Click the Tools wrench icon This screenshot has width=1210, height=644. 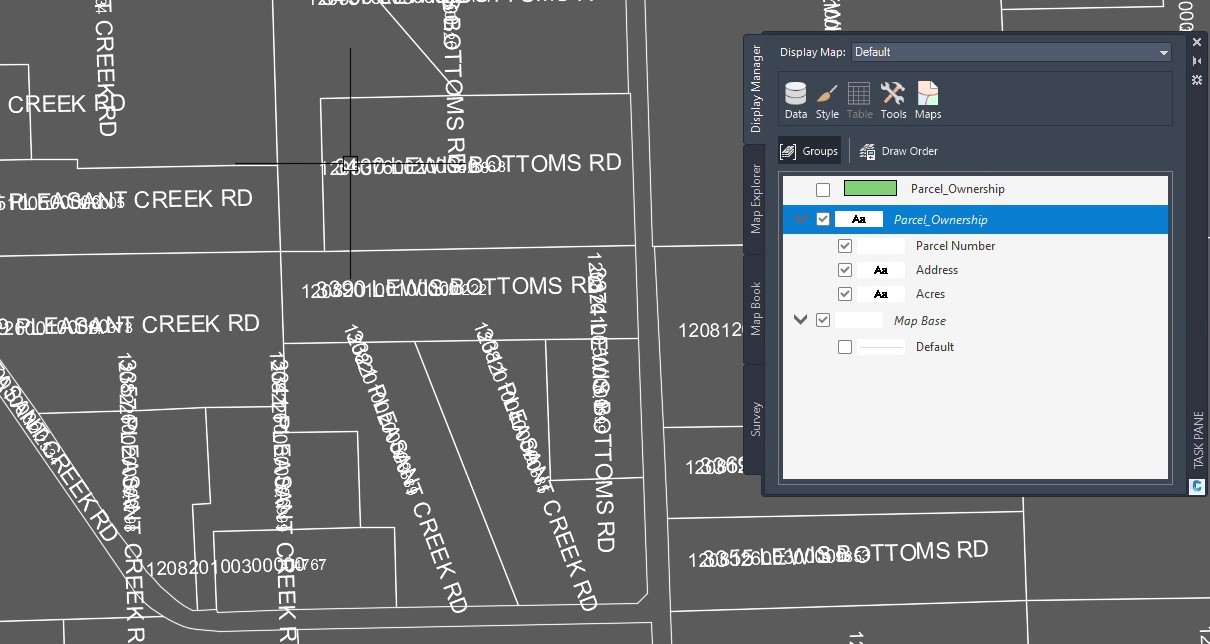(892, 97)
